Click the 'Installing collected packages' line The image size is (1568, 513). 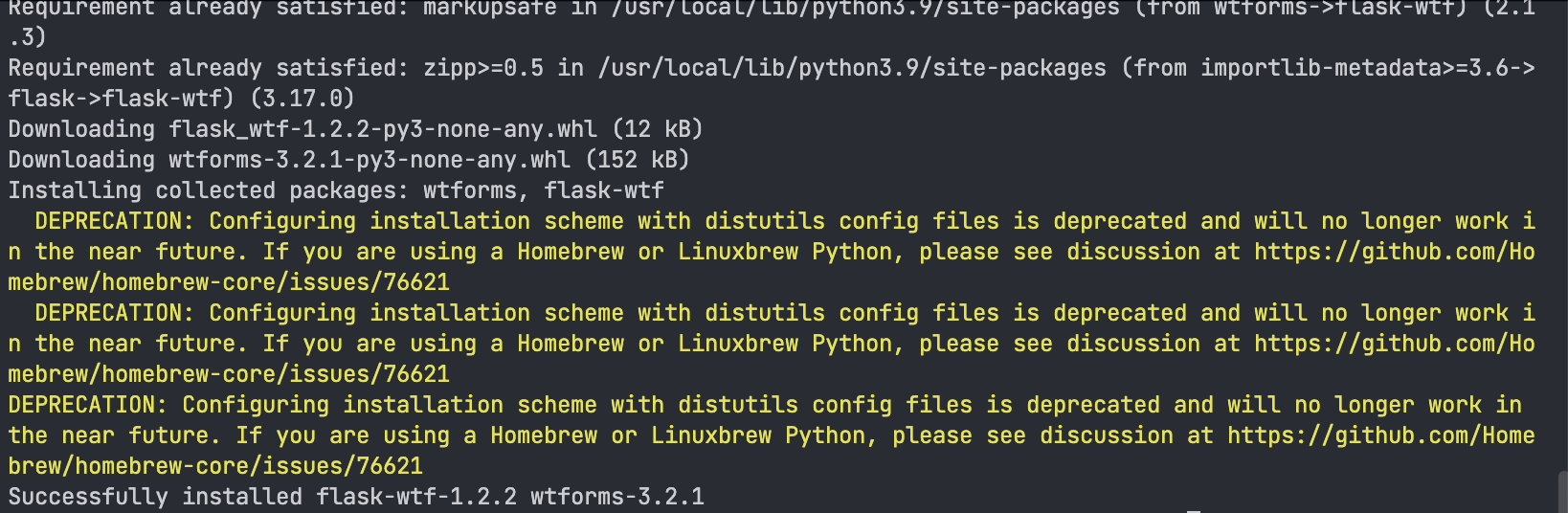click(336, 190)
